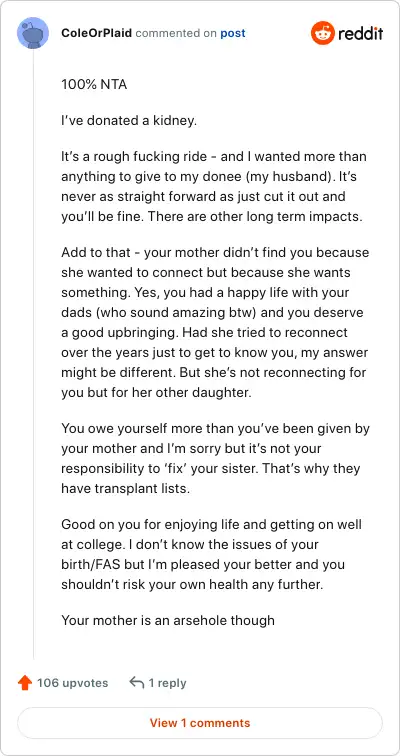The image size is (400, 756).
Task: Click the ColeOrPlaid Snoo avatar
Action: (33, 33)
